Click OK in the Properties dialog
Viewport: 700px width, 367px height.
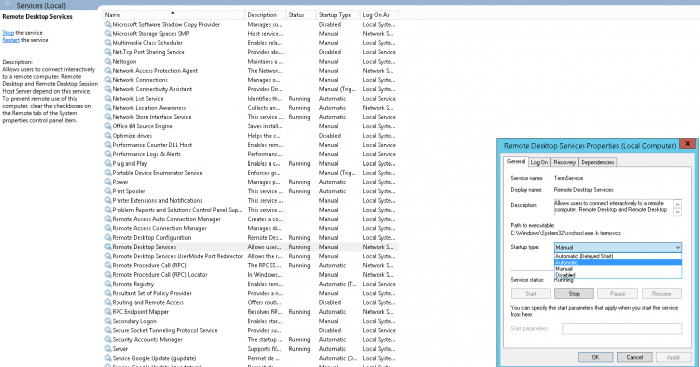[596, 357]
